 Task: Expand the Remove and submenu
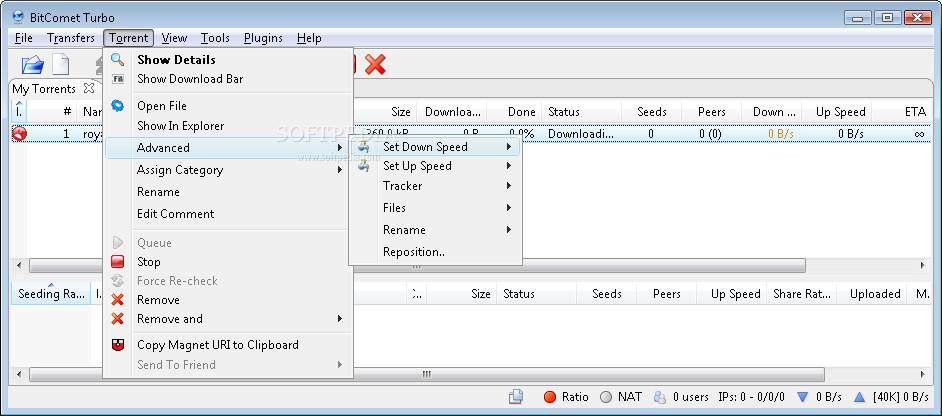pos(228,319)
